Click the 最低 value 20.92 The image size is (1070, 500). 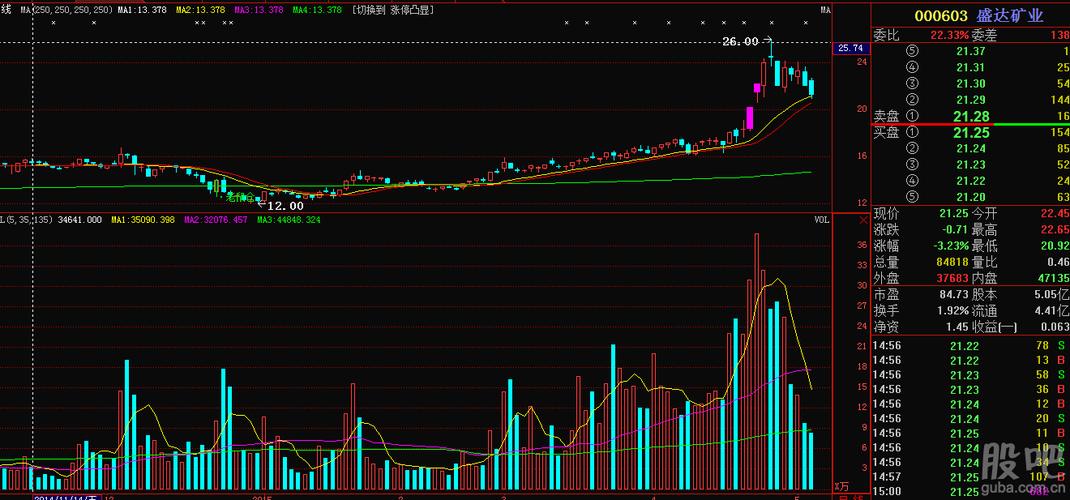click(x=1055, y=246)
